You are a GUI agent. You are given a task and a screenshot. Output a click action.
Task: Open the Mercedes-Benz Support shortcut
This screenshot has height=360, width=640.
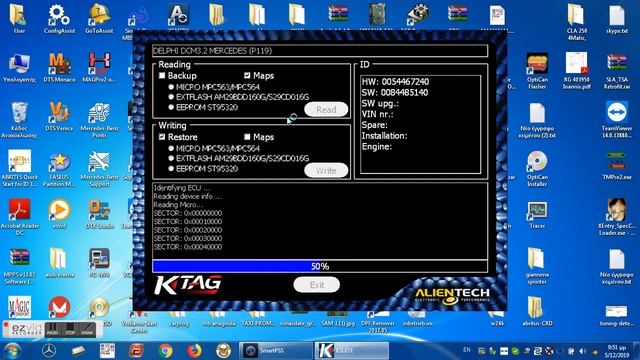[x=99, y=168]
